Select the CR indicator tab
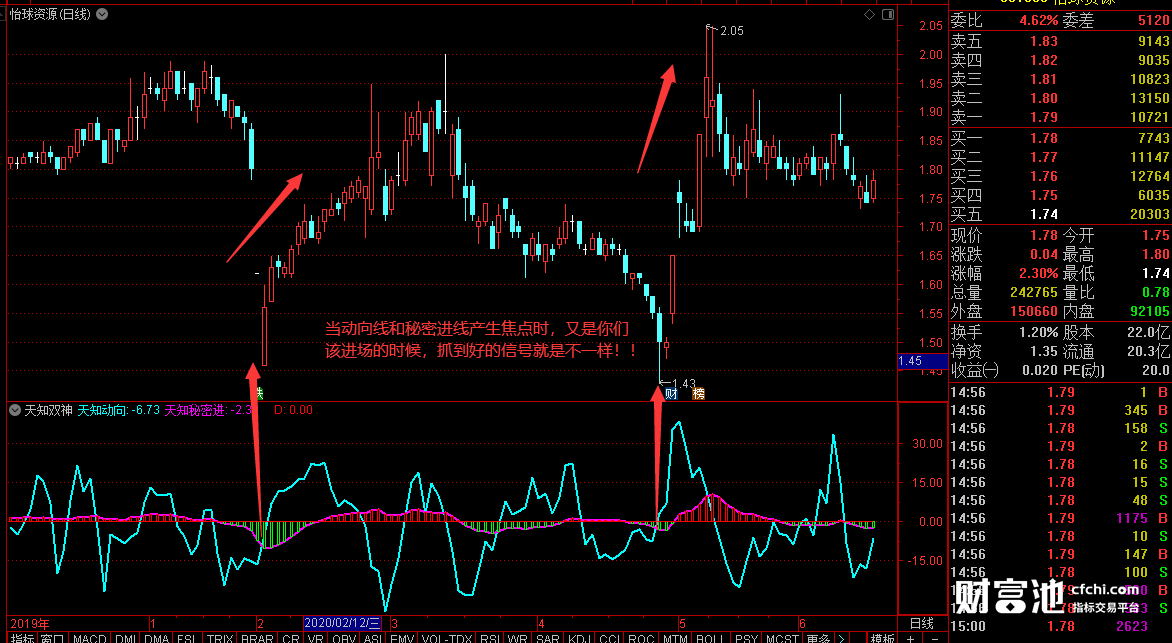The image size is (1172, 643). coord(291,639)
